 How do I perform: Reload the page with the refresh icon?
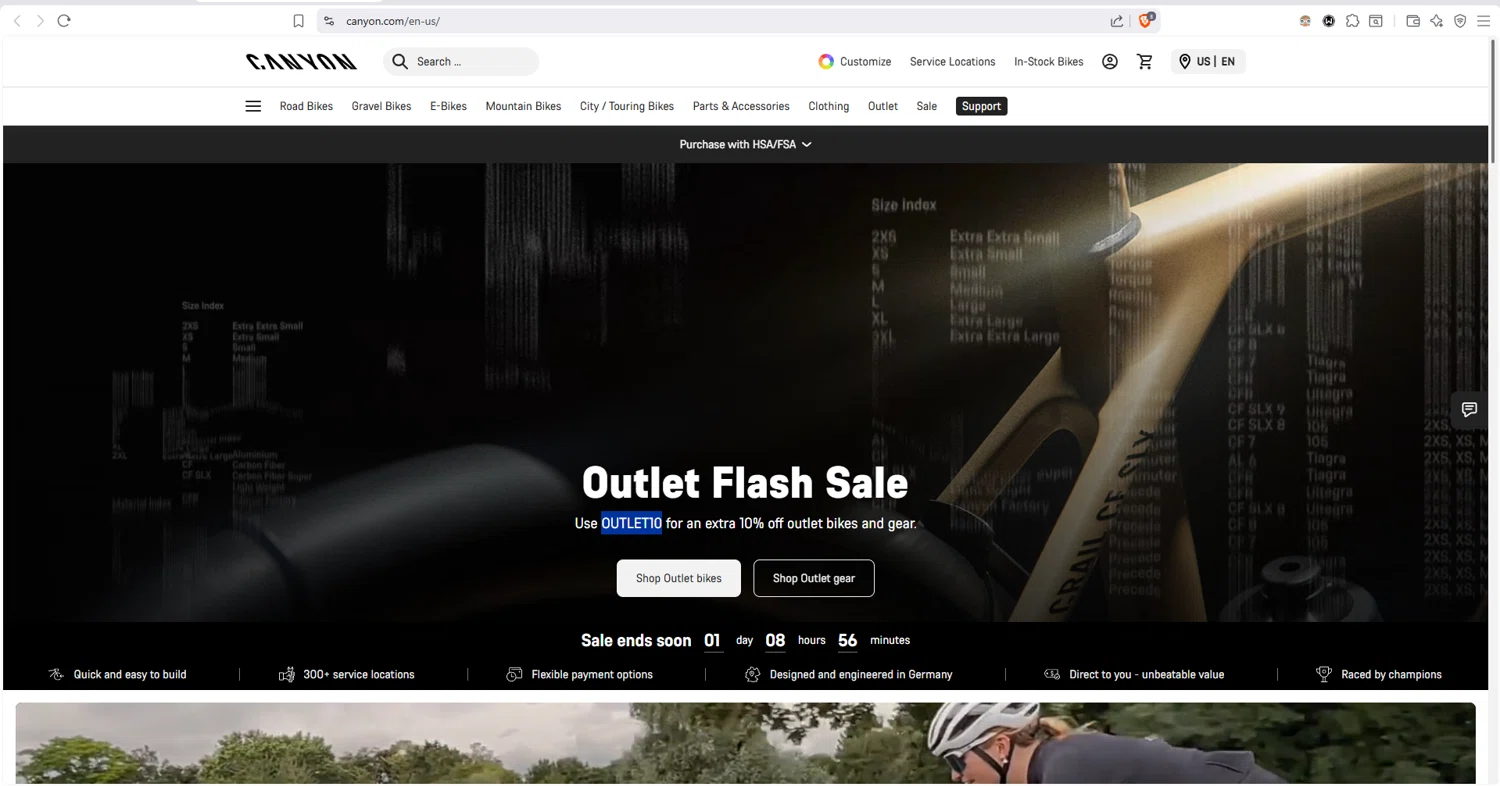(x=64, y=20)
